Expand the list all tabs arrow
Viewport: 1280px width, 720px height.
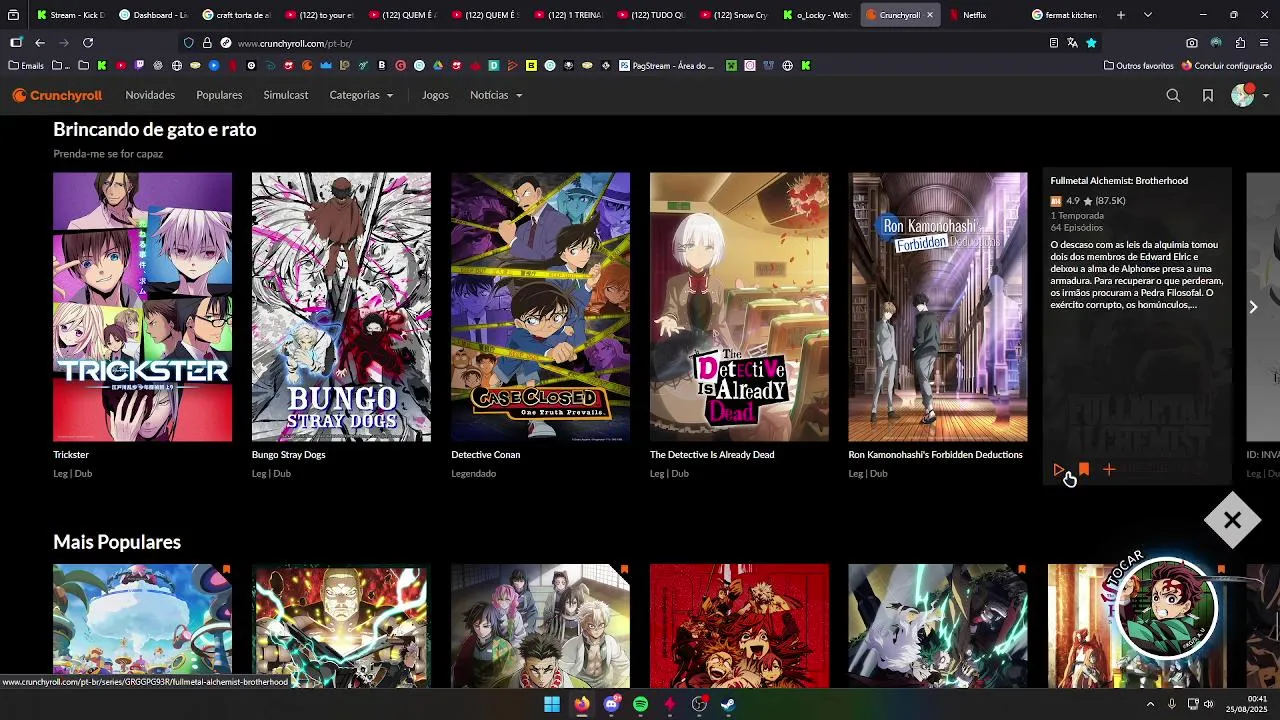(x=1147, y=15)
